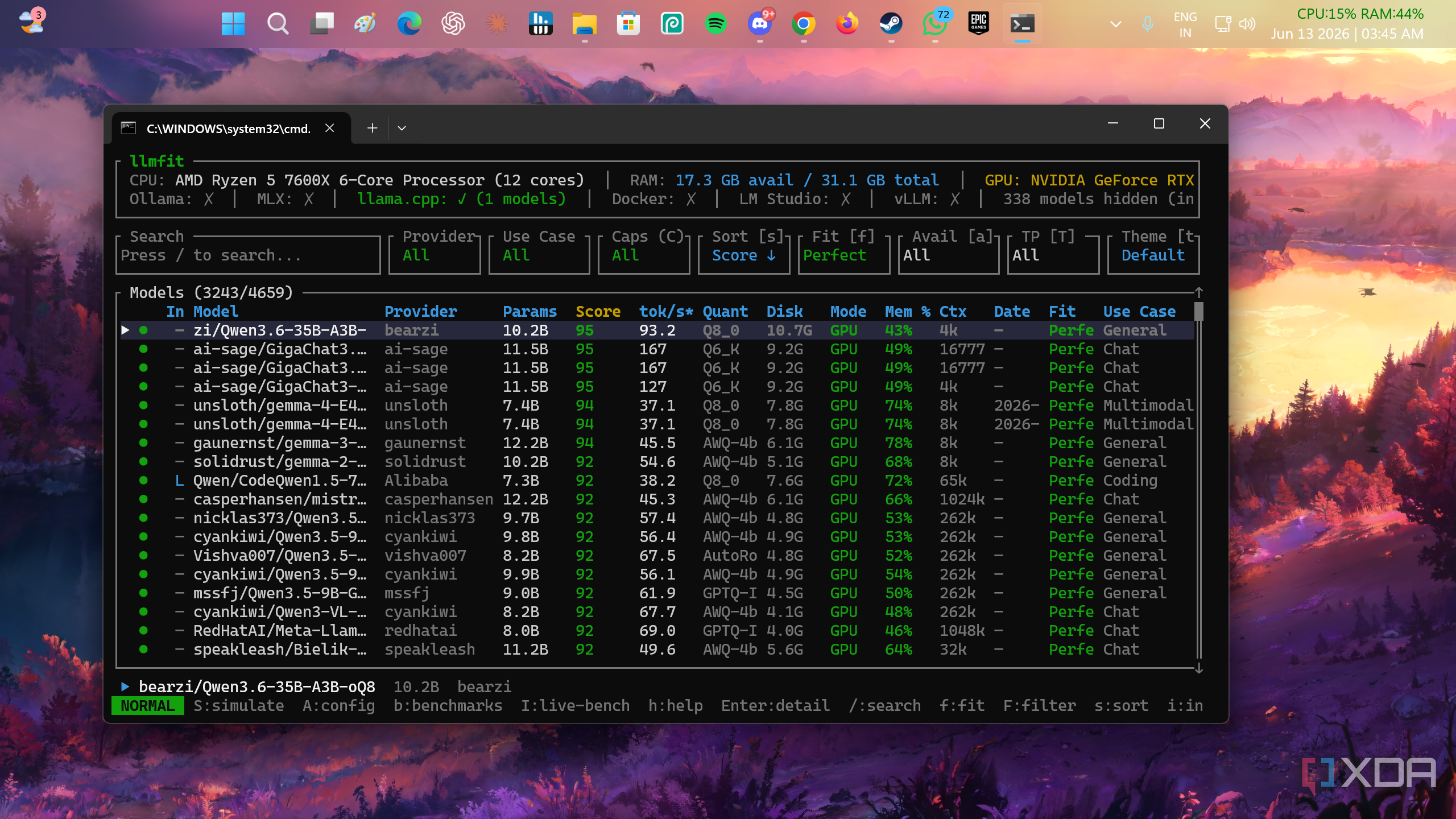Click the tok/s* column header

click(666, 312)
